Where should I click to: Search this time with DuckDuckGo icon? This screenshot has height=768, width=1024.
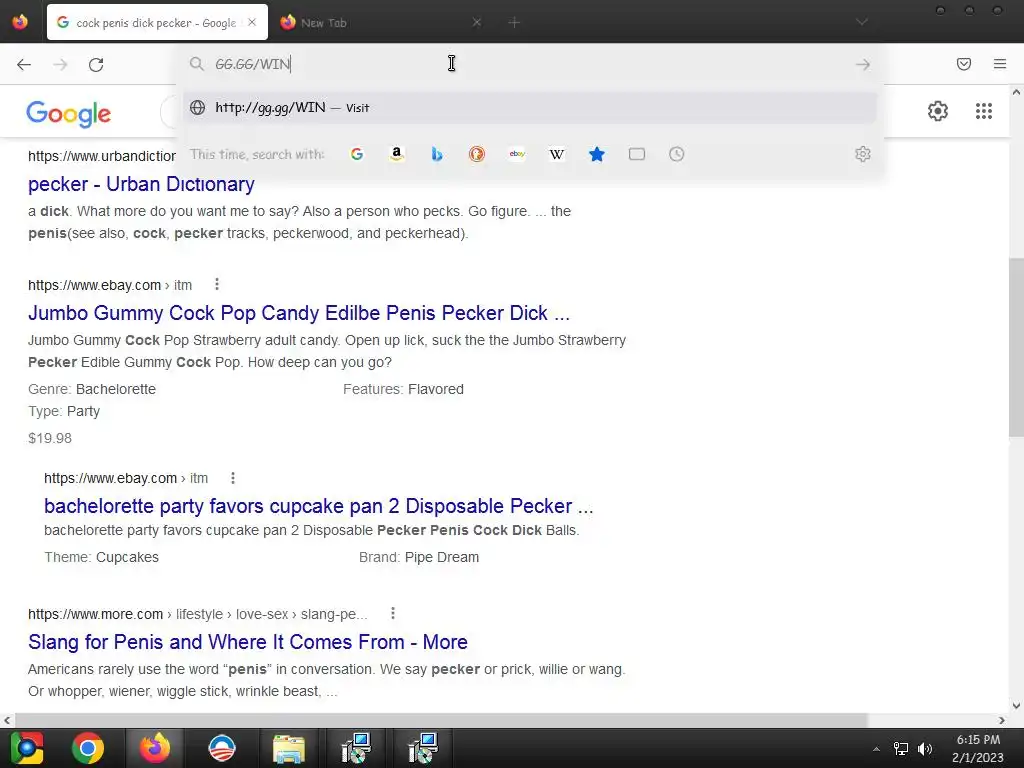(x=477, y=154)
